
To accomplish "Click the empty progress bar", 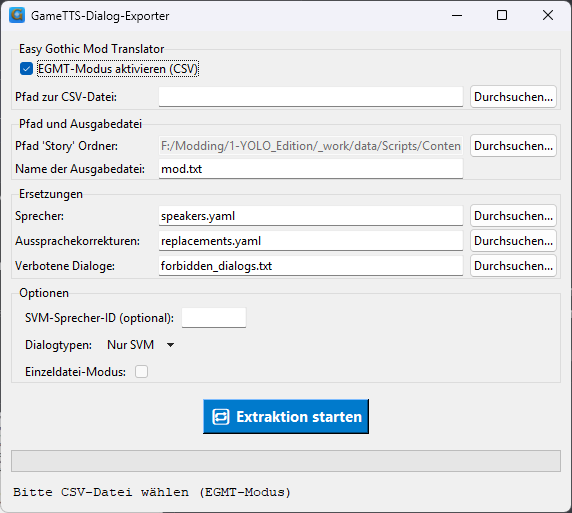I will (286, 461).
